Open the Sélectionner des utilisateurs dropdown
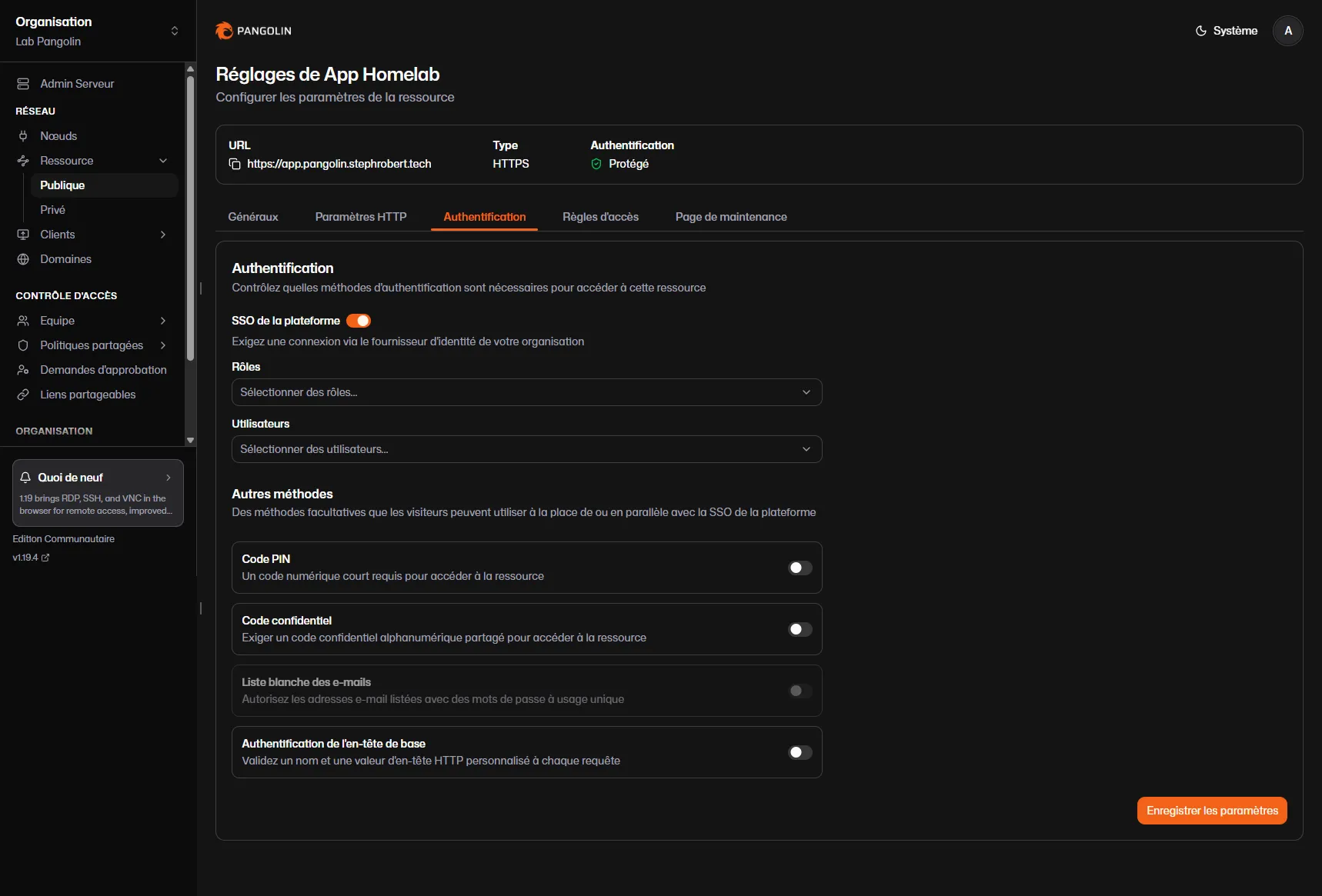The height and width of the screenshot is (896, 1322). coord(526,449)
